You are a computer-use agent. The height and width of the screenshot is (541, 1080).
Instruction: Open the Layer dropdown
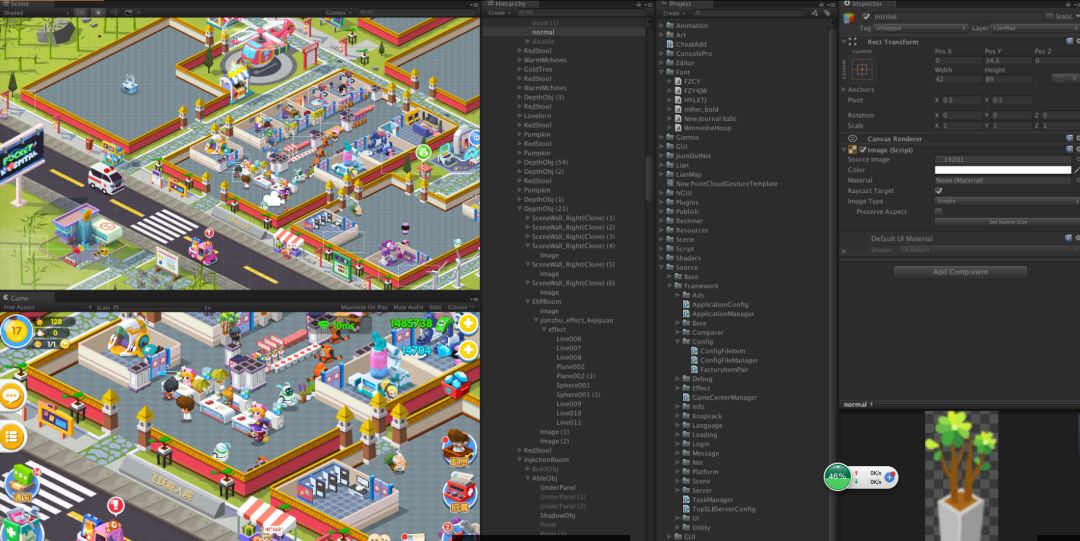tap(1035, 28)
